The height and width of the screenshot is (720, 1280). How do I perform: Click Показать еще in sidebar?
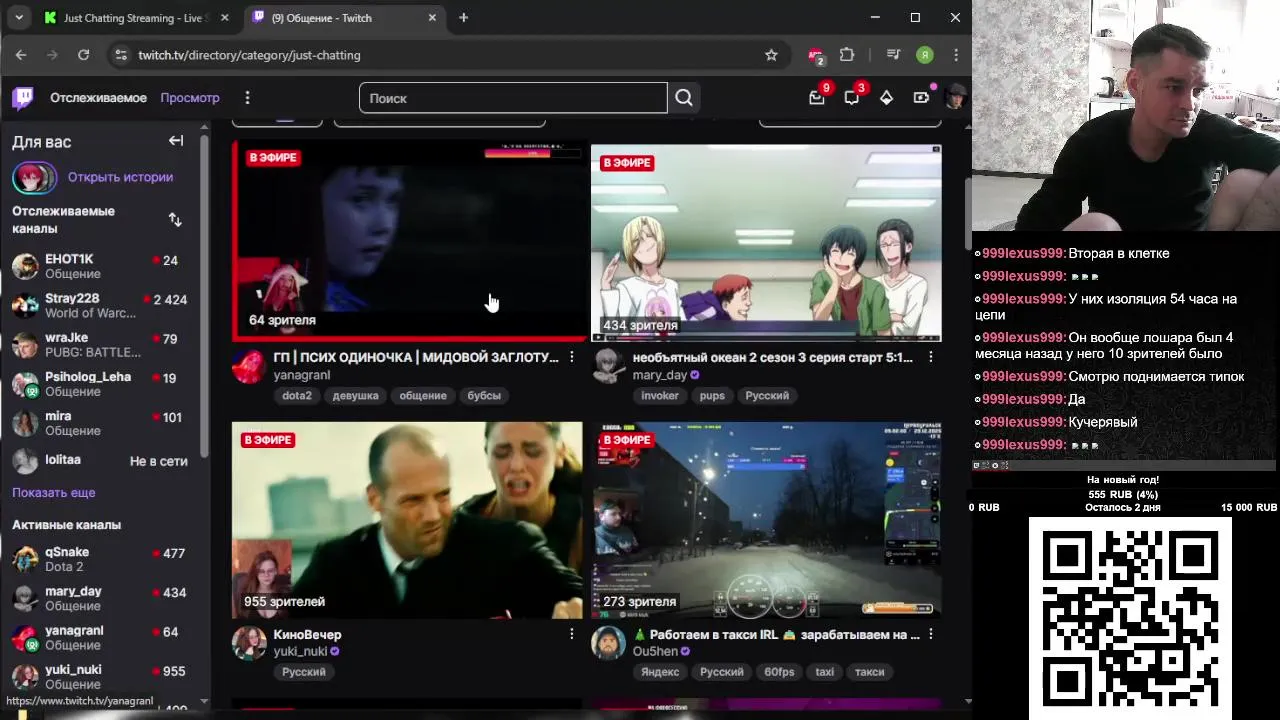pos(54,493)
